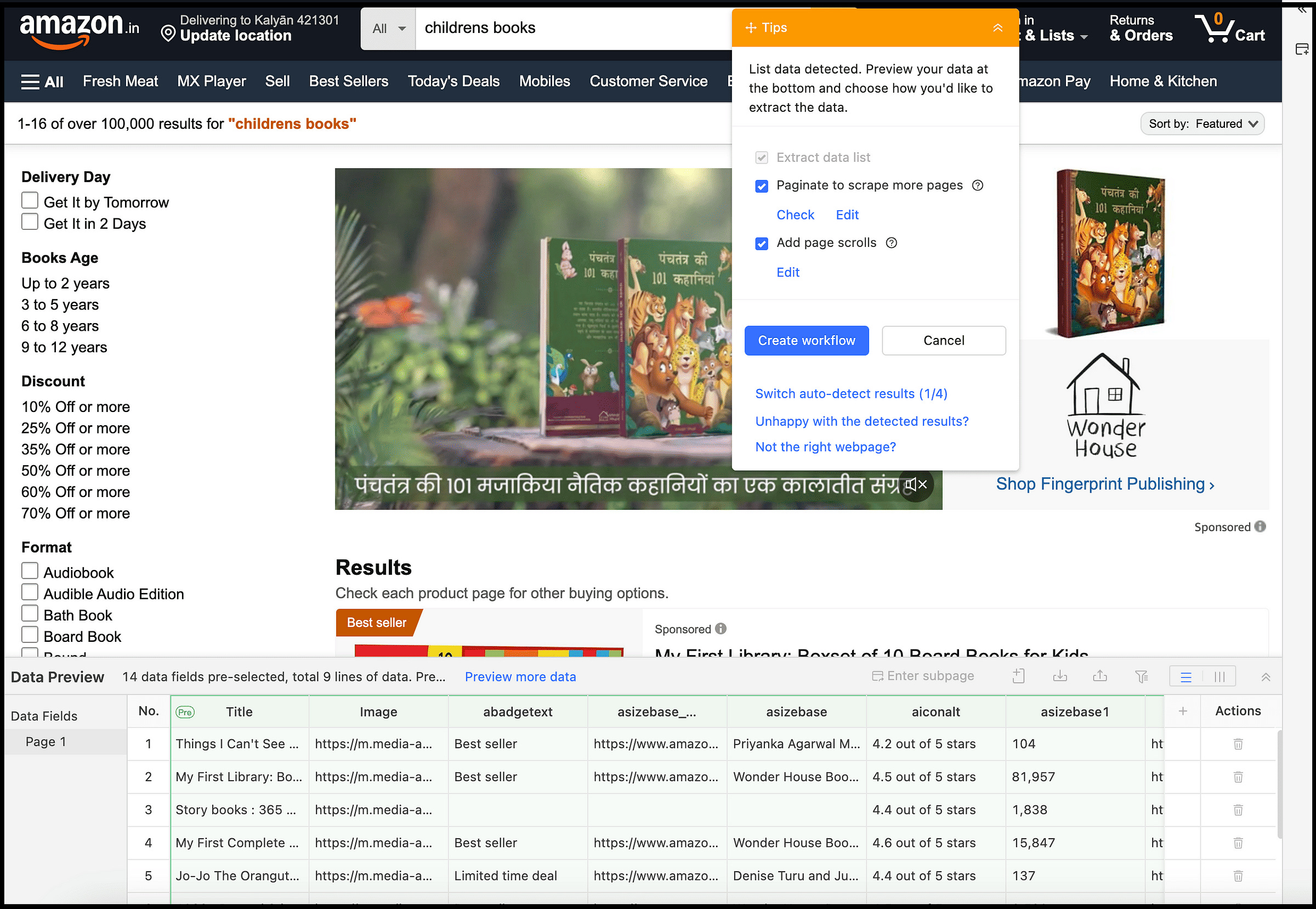
Task: Switch to vertical column view icon
Action: coord(1218,676)
